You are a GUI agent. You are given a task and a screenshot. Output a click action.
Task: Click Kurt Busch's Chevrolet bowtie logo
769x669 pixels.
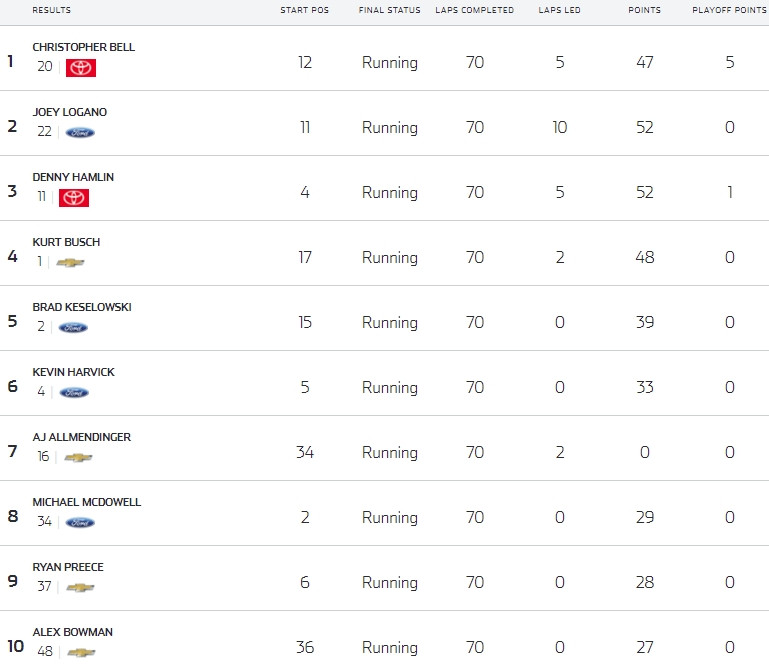click(x=70, y=263)
